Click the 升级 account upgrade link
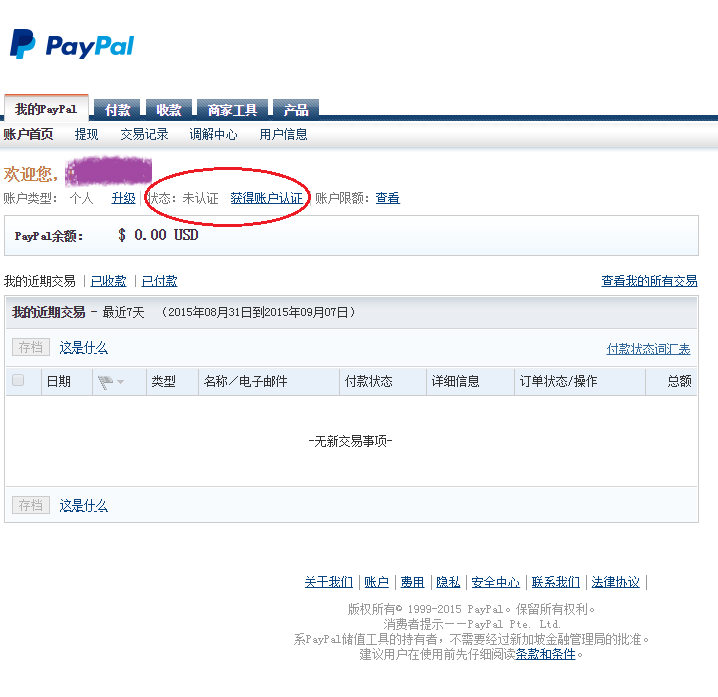Image resolution: width=718 pixels, height=697 pixels. tap(123, 198)
